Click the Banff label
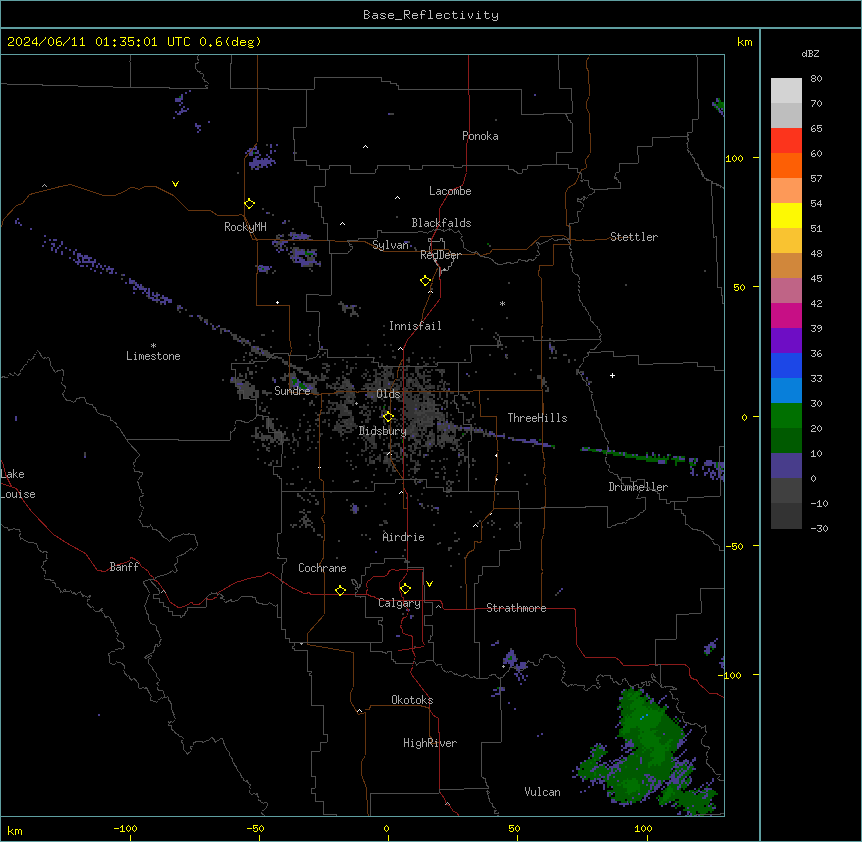The image size is (862, 842). tap(124, 567)
